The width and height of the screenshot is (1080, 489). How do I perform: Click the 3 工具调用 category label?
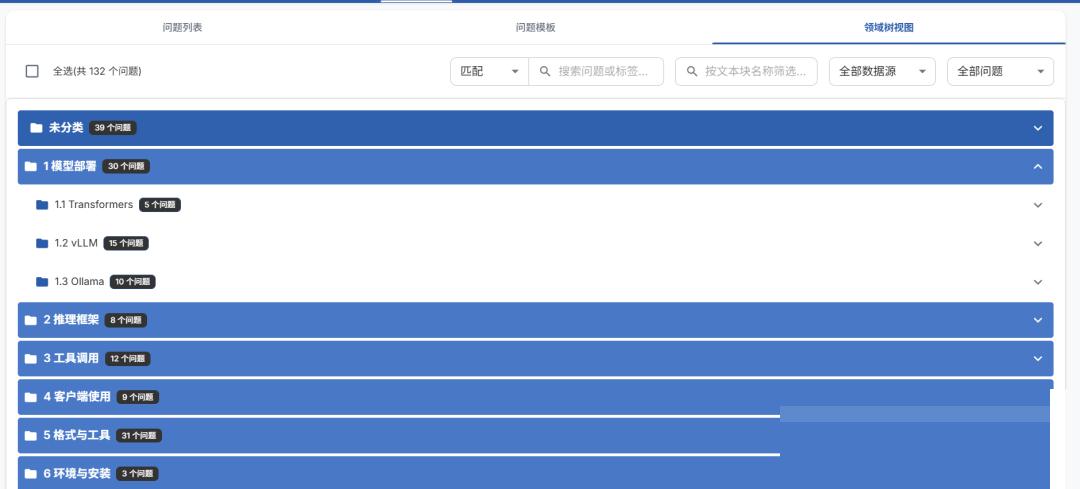(71, 358)
